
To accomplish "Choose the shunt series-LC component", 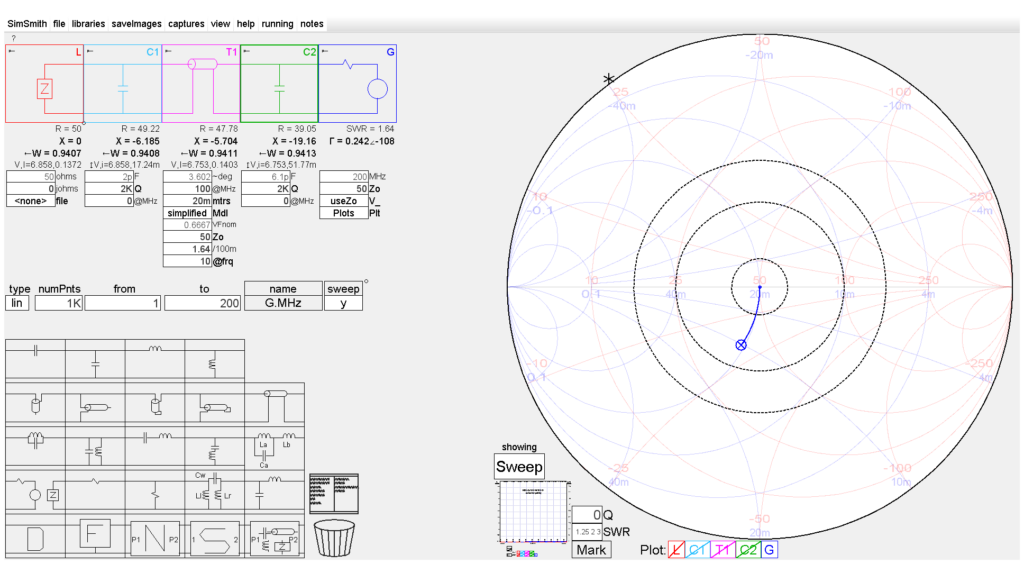I will [214, 450].
